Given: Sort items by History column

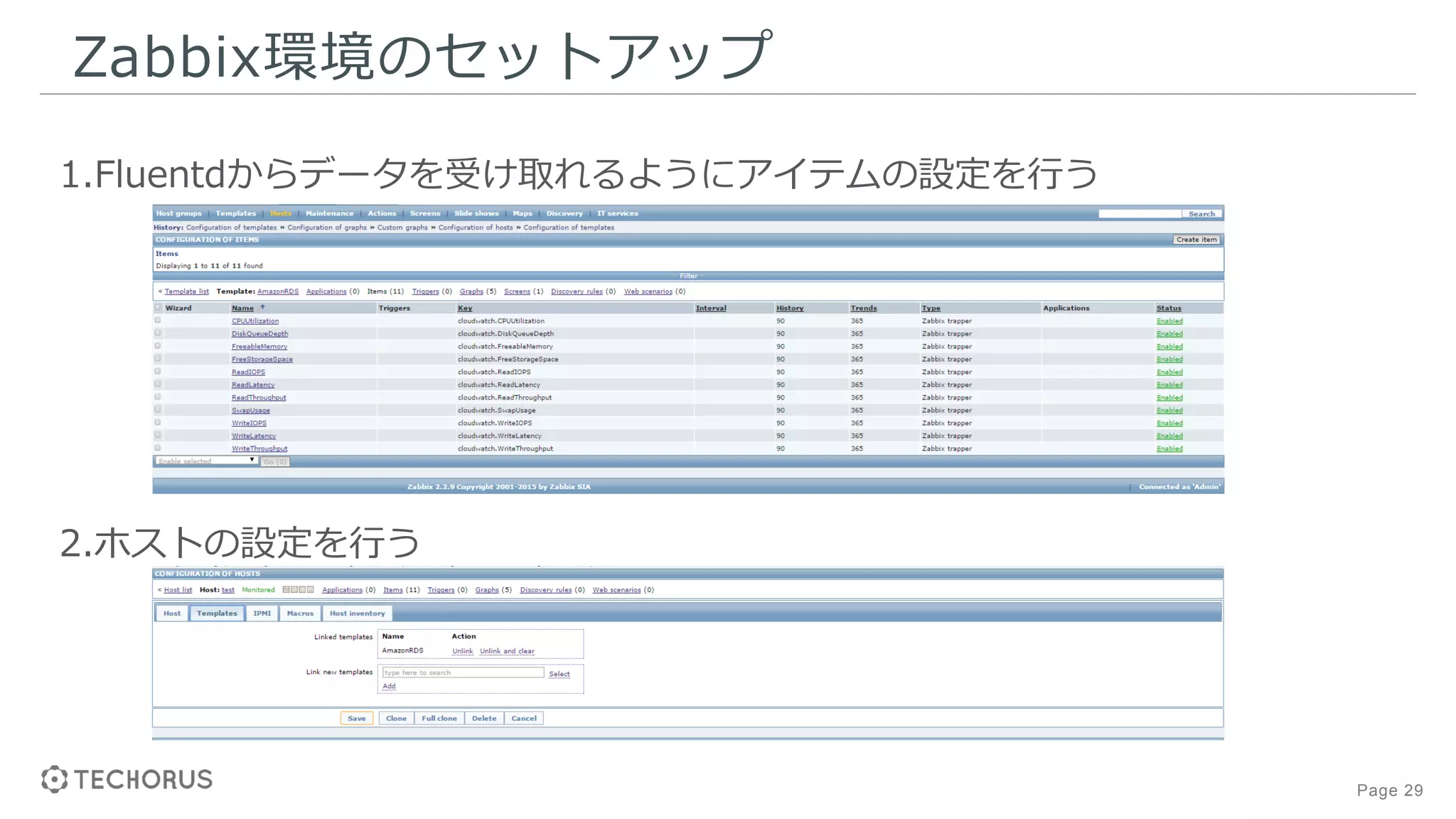Looking at the screenshot, I should click(x=790, y=309).
